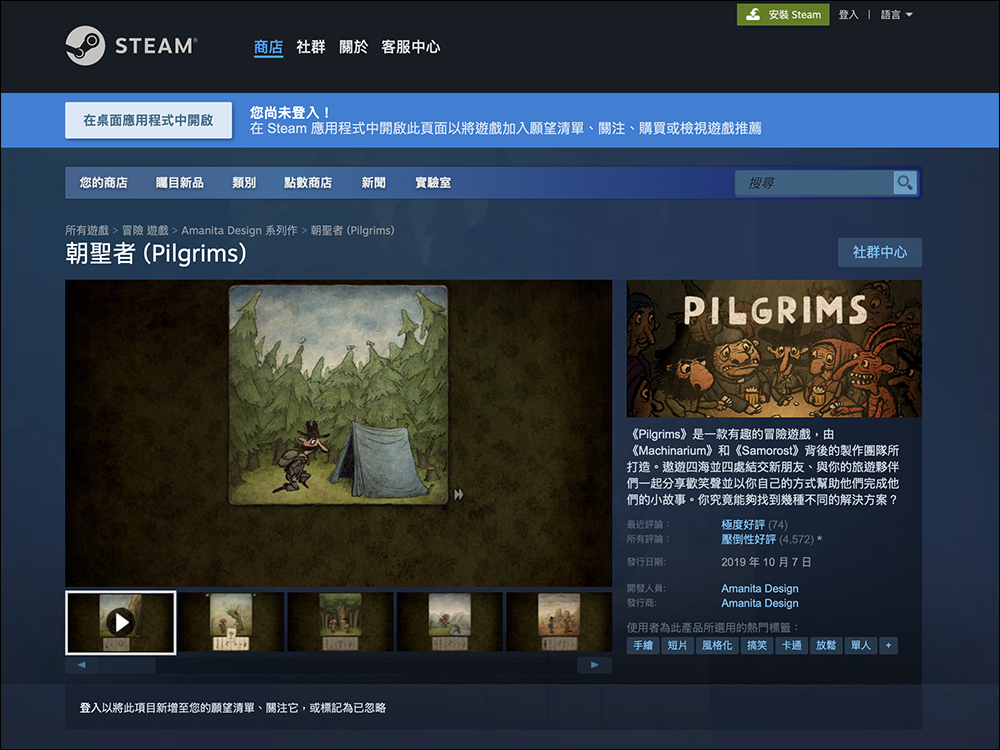The image size is (1000, 750).
Task: Click the 放鬆 tag
Action: [x=826, y=645]
